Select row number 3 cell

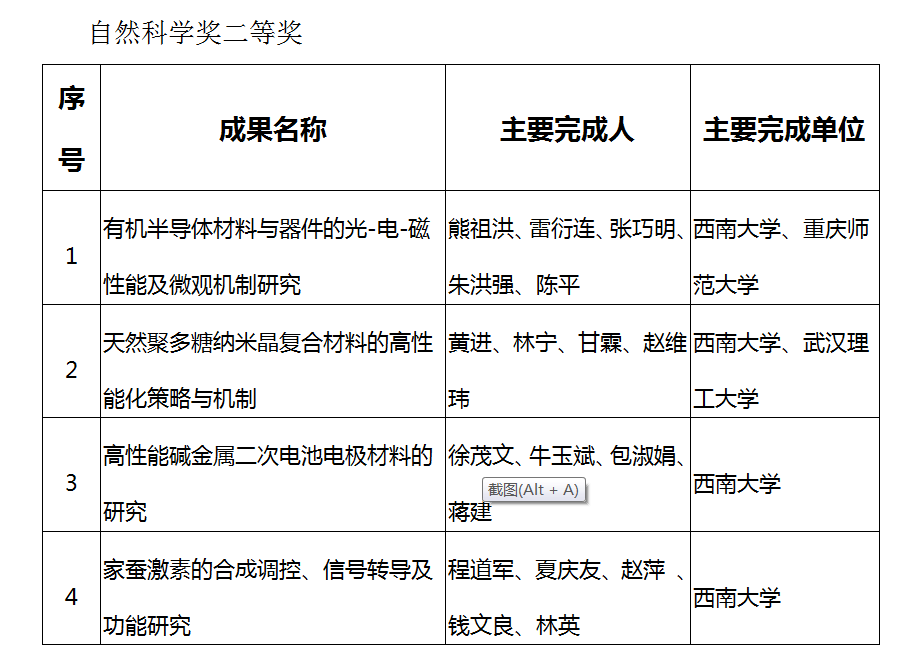click(x=71, y=484)
